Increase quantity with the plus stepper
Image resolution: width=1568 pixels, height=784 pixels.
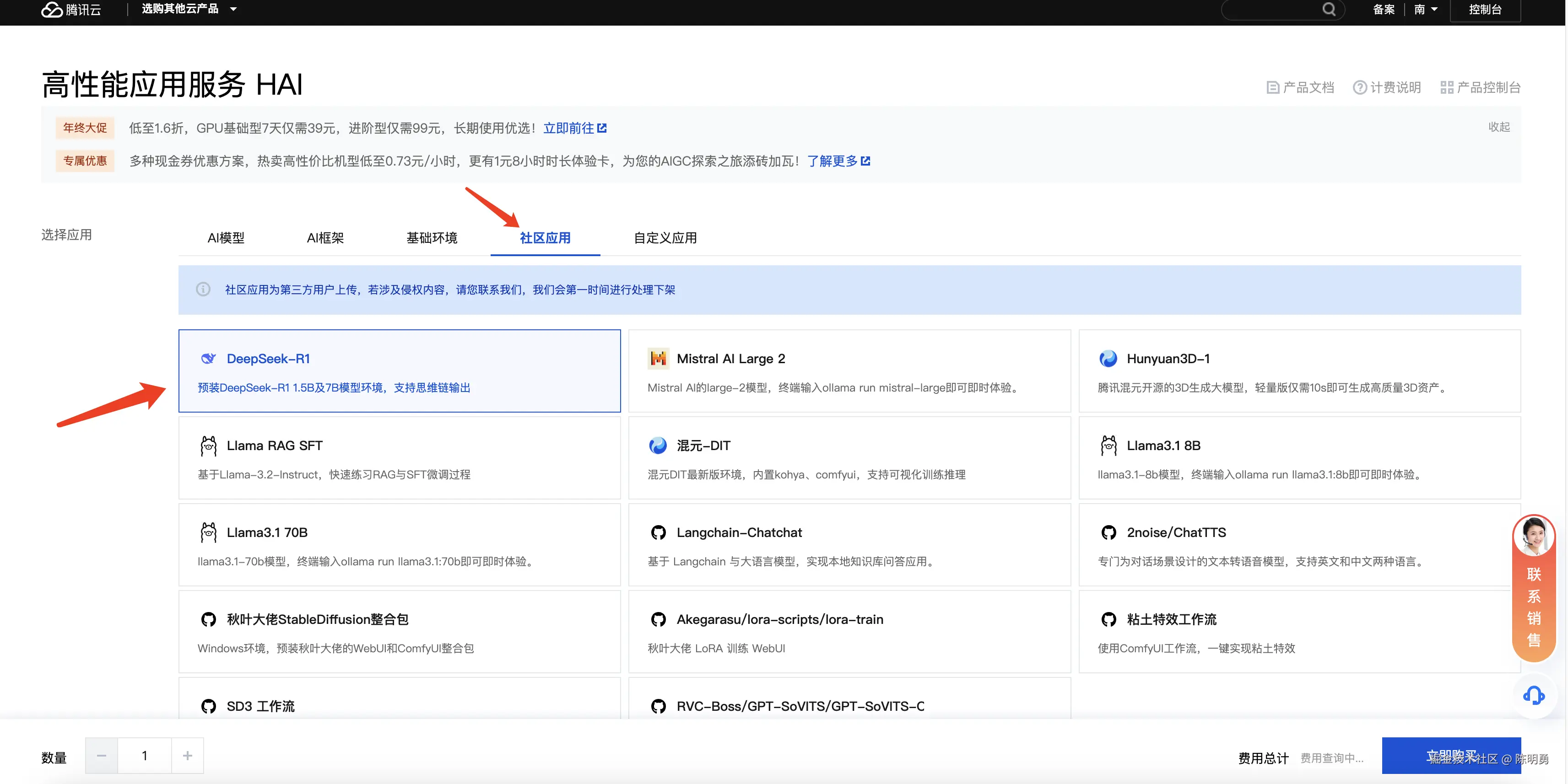click(x=188, y=756)
